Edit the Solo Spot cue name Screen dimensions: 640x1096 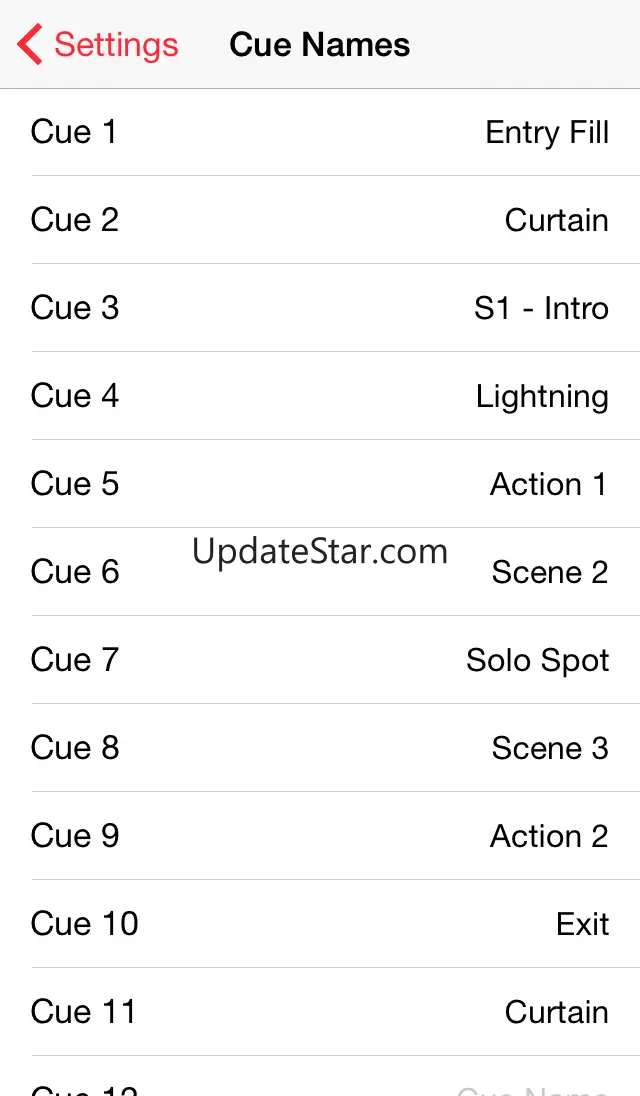(537, 660)
